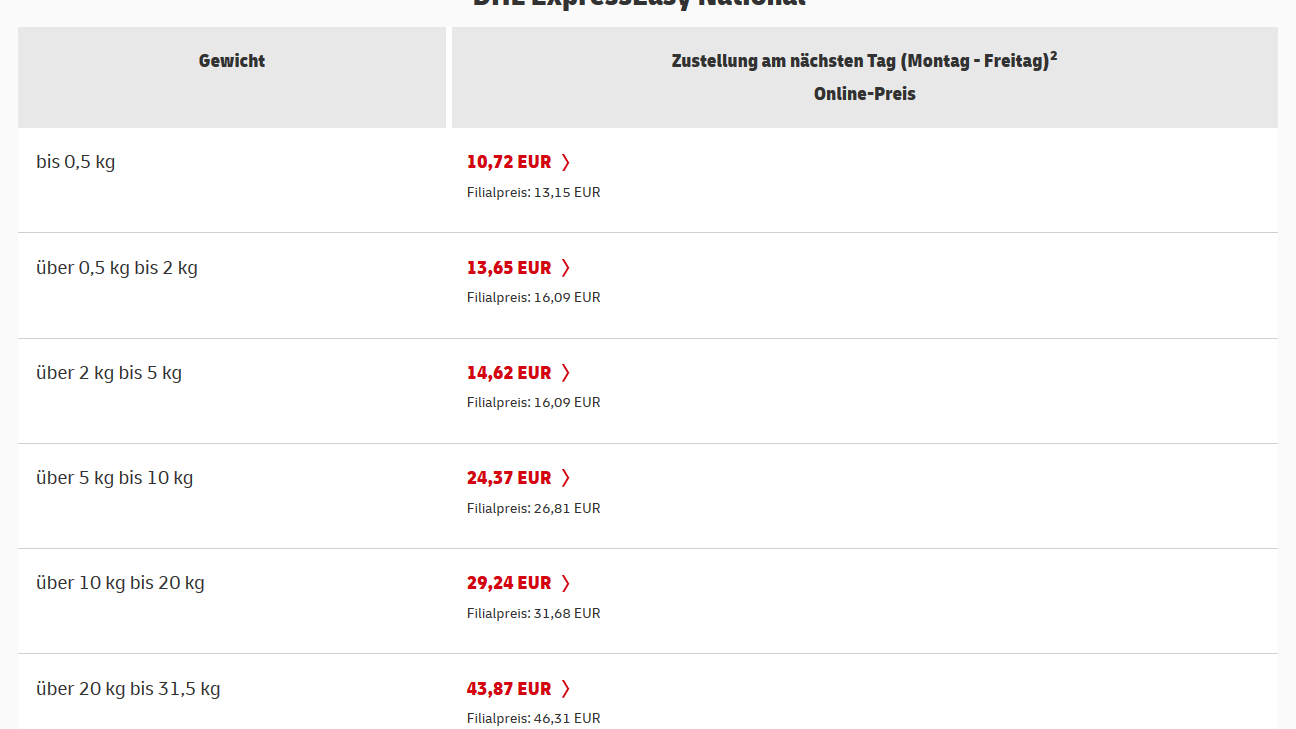This screenshot has width=1296, height=729.
Task: Open the 13,65 EUR price link
Action: (509, 267)
